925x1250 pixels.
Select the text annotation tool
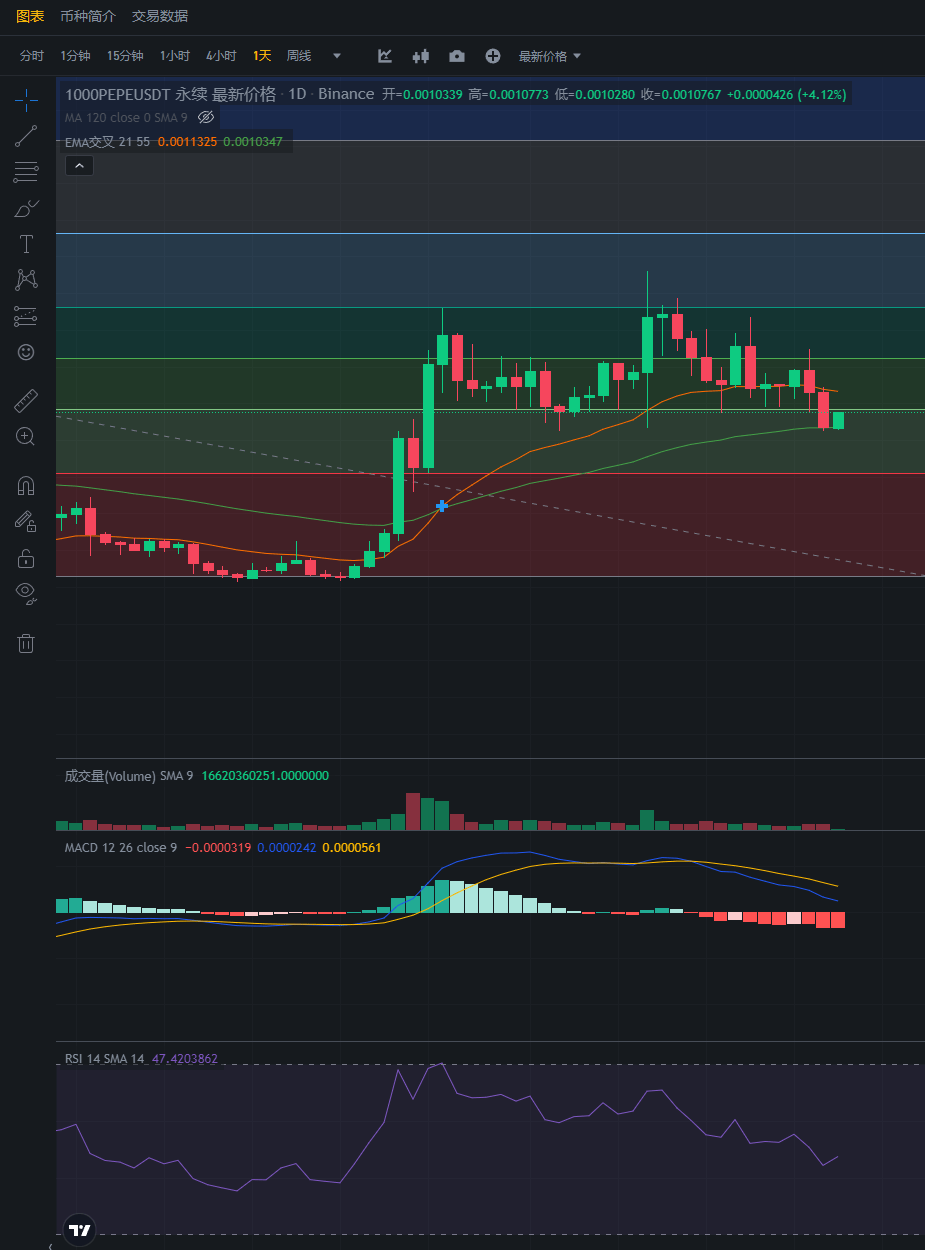tap(26, 244)
